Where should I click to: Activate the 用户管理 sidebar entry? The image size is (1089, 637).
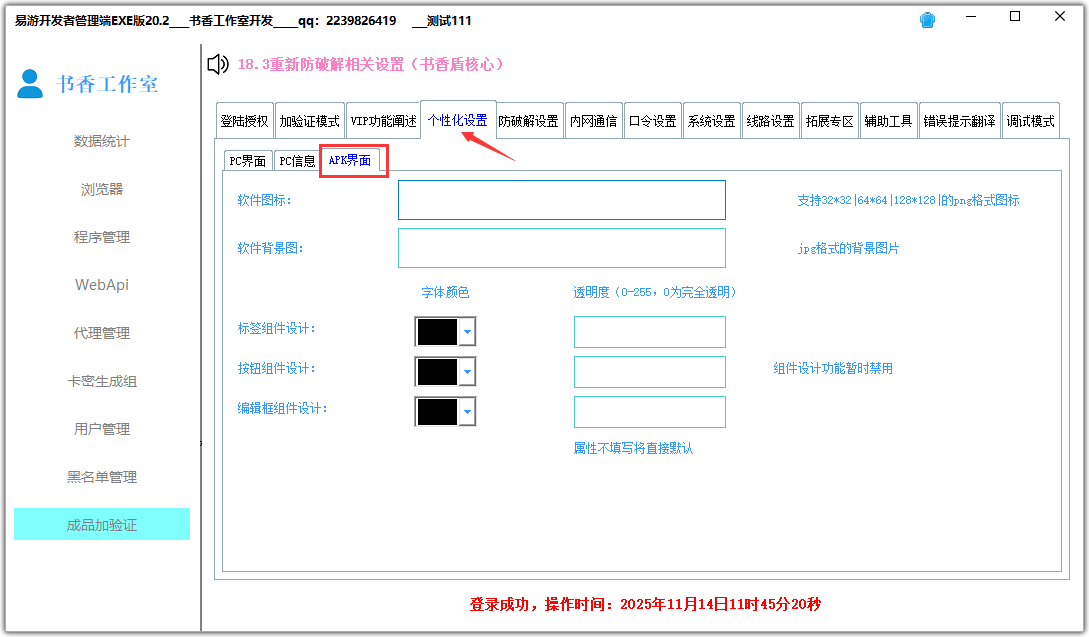pyautogui.click(x=101, y=429)
